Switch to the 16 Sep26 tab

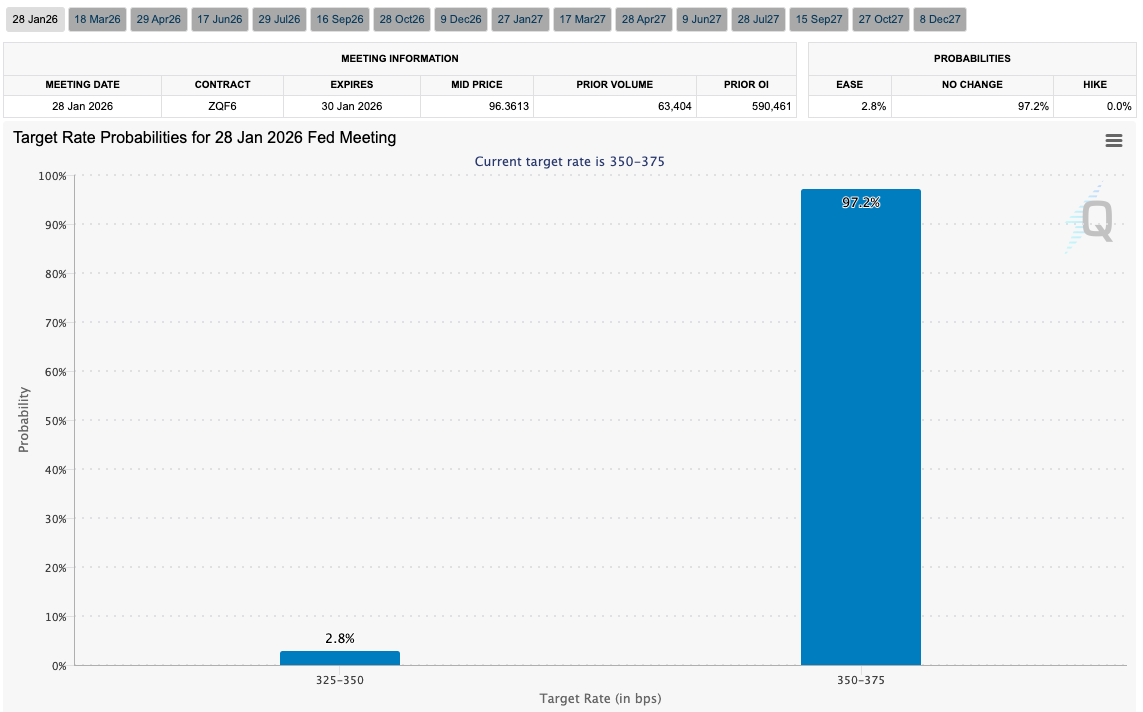click(x=340, y=19)
